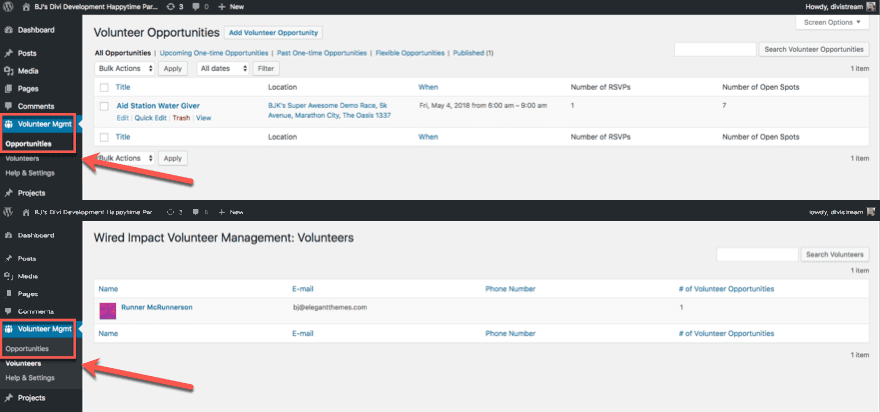This screenshot has width=880, height=412.
Task: Toggle the select-all checkbox in the table footer
Action: (103, 136)
